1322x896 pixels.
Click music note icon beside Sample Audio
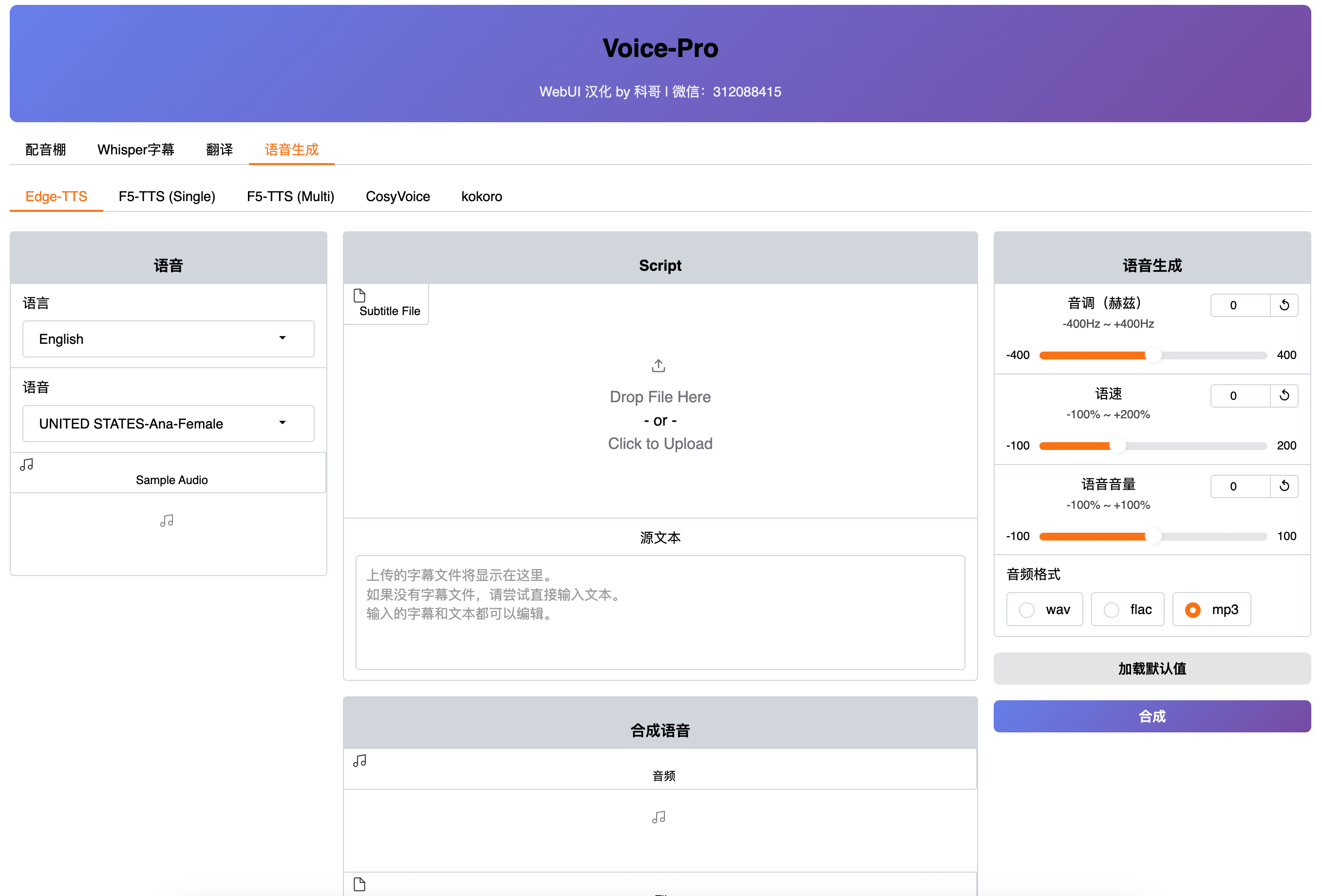(27, 465)
